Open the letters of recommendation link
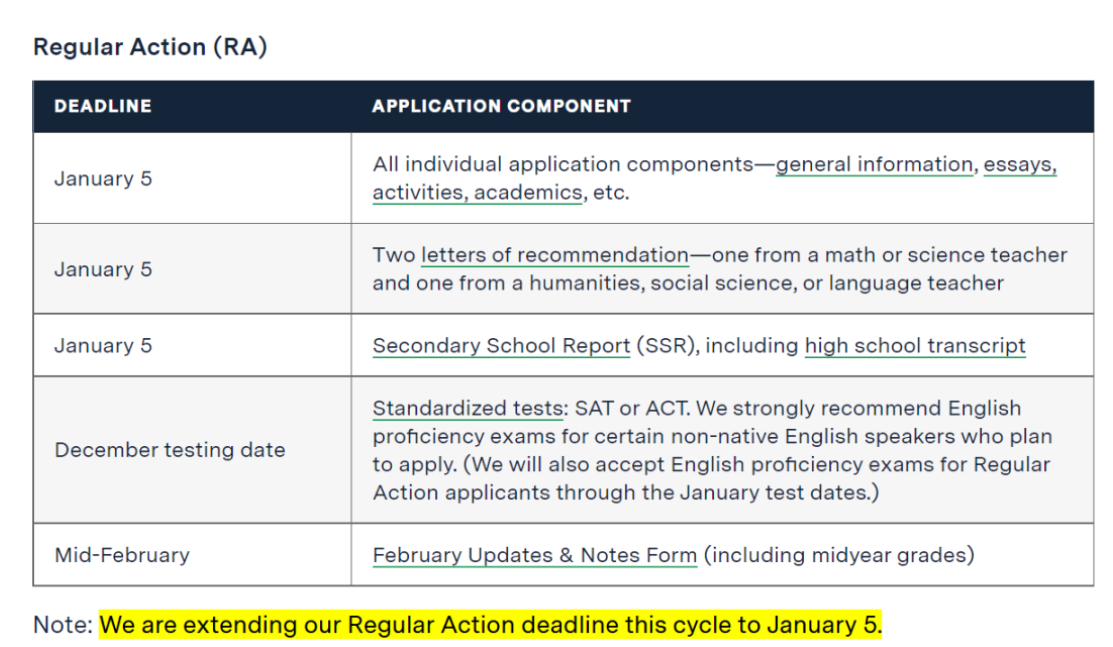The width and height of the screenshot is (1113, 647). coord(554,255)
